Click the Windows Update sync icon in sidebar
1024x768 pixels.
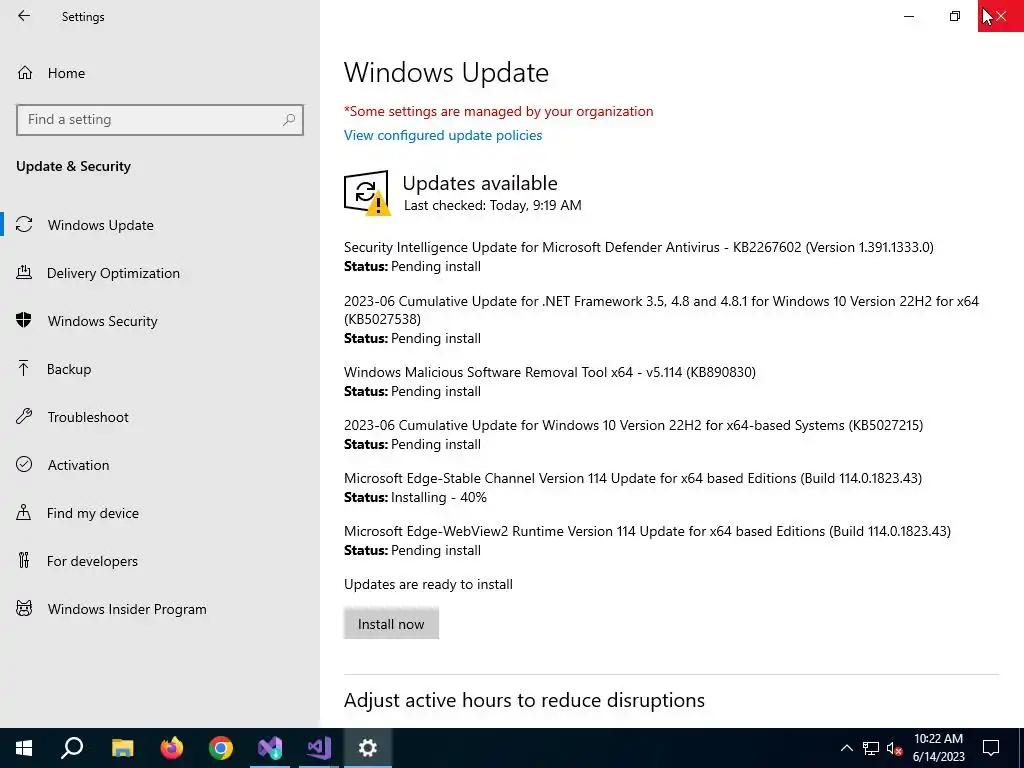point(24,225)
